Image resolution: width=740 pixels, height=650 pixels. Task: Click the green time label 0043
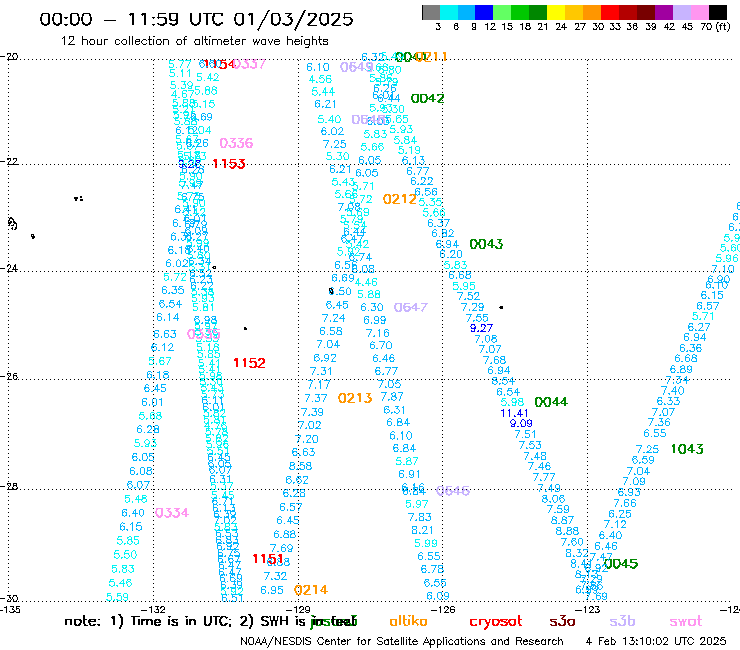point(486,245)
